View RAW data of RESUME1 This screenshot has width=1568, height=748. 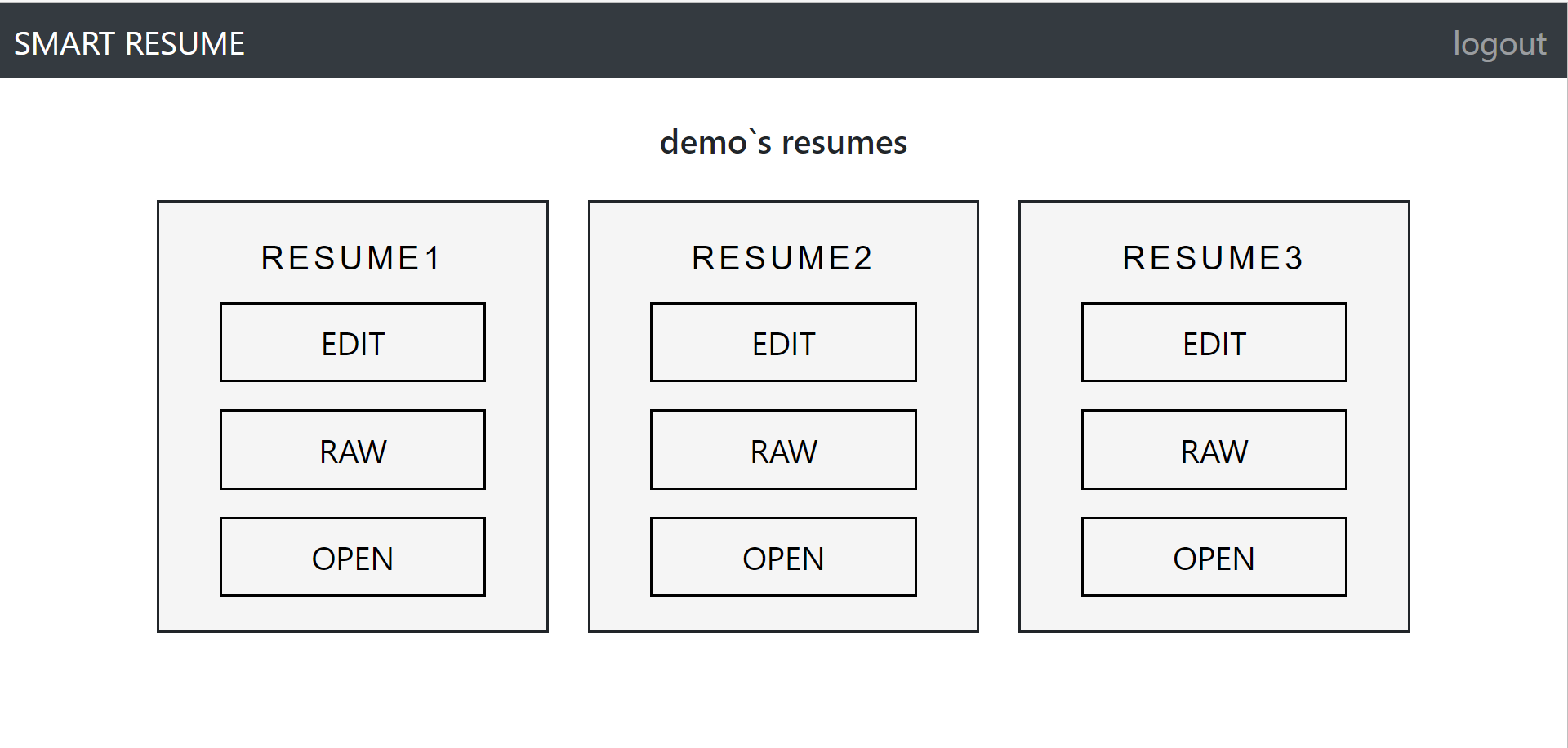pos(353,450)
